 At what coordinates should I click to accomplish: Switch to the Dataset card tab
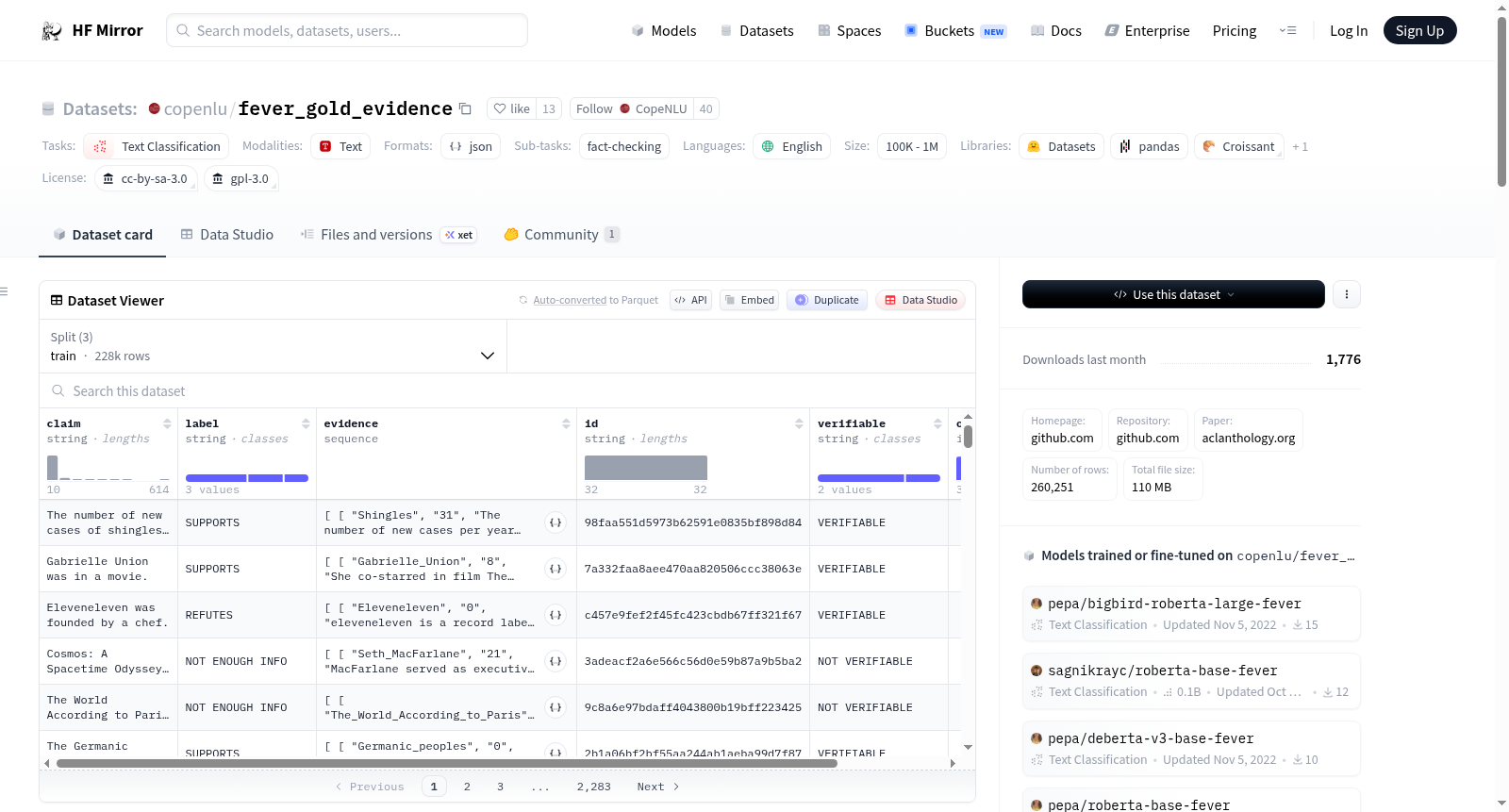(x=102, y=235)
